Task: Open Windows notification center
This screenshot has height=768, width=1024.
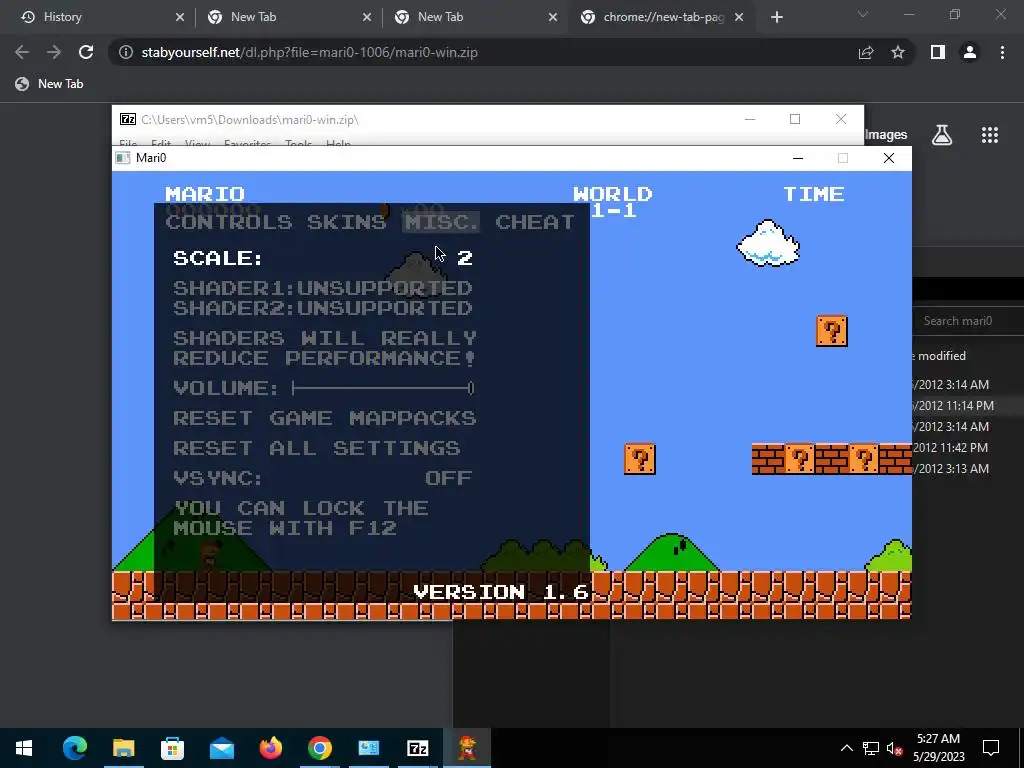Action: pos(991,748)
